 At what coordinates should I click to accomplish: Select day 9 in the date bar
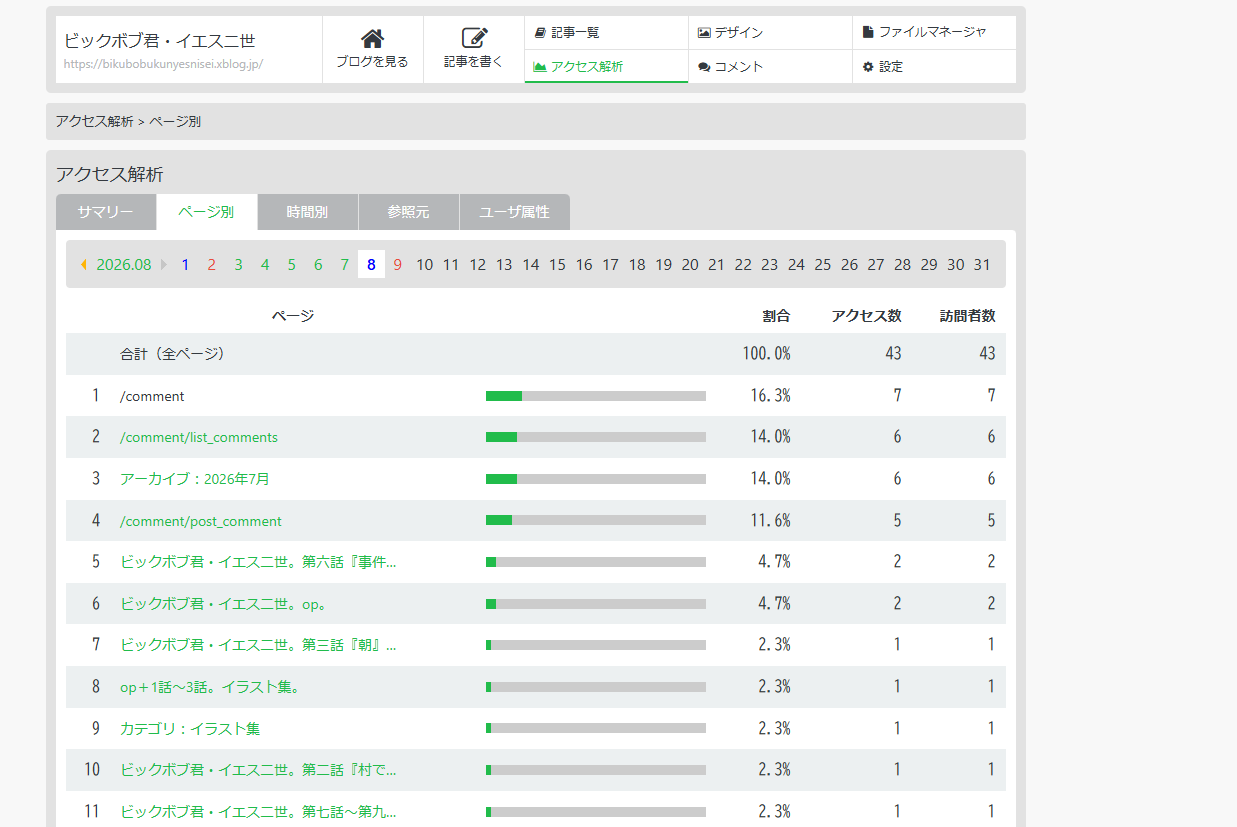click(398, 265)
